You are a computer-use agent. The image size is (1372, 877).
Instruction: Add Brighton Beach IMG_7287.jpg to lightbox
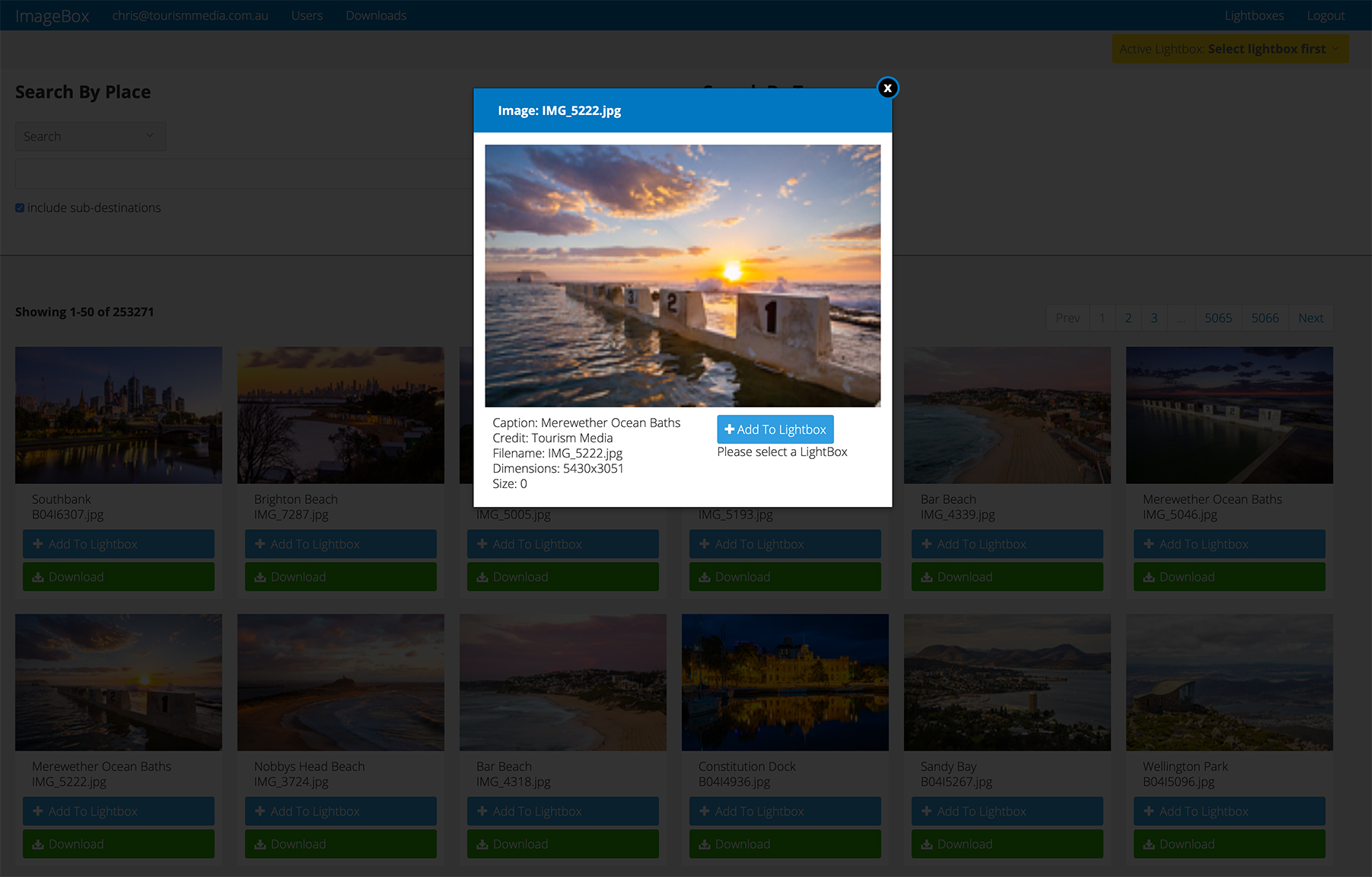coord(341,544)
